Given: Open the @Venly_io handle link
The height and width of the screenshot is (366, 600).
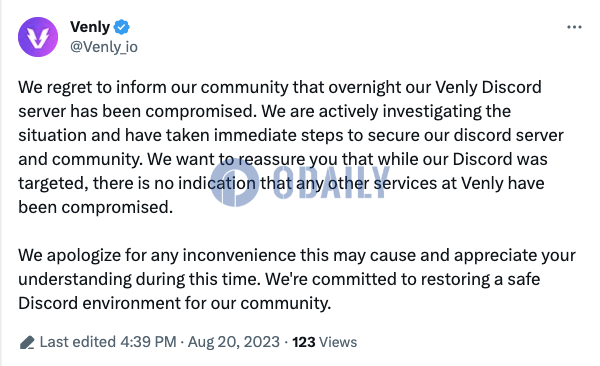Looking at the screenshot, I should coord(104,47).
